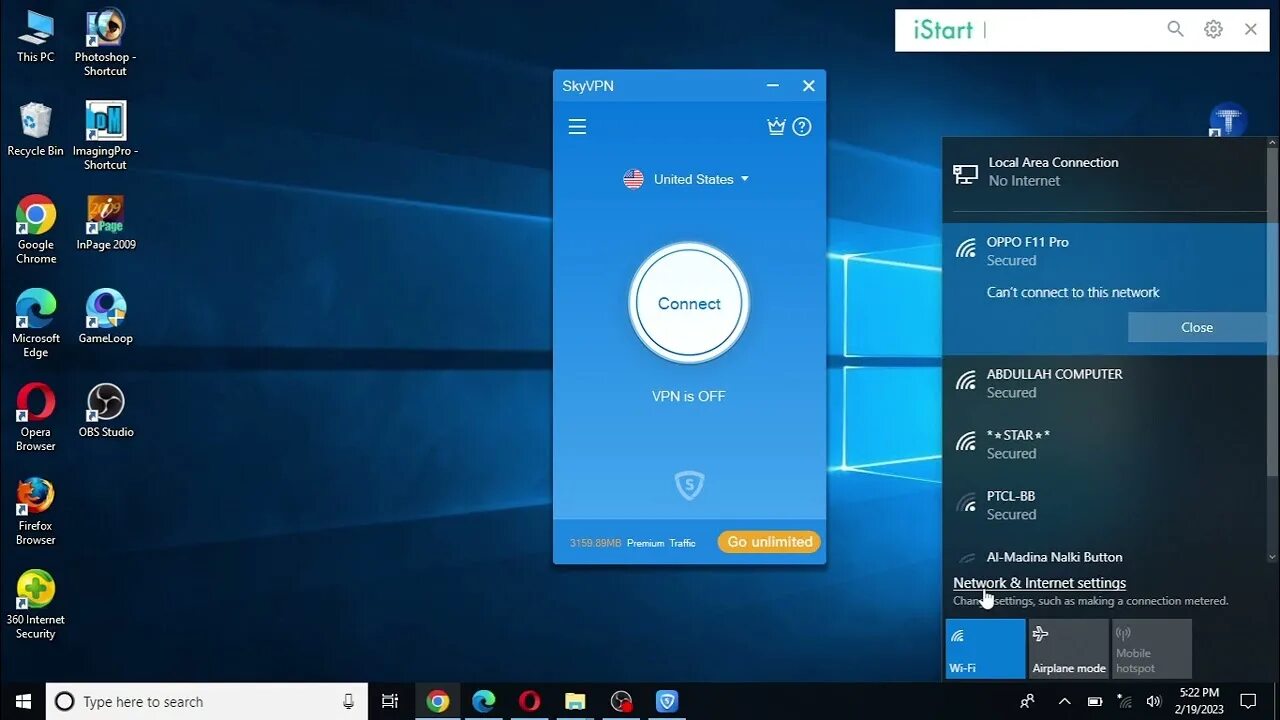The image size is (1280, 720).
Task: Click the iStart magnifier search icon
Action: pos(1176,30)
